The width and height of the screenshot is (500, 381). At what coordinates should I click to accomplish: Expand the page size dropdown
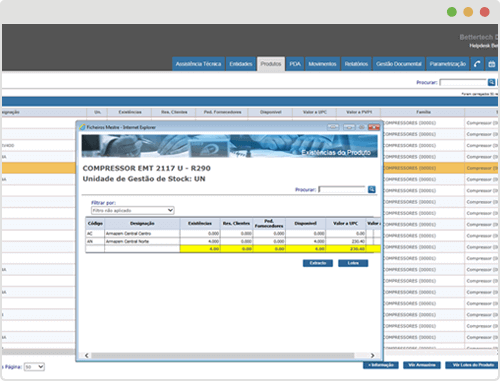click(x=34, y=367)
